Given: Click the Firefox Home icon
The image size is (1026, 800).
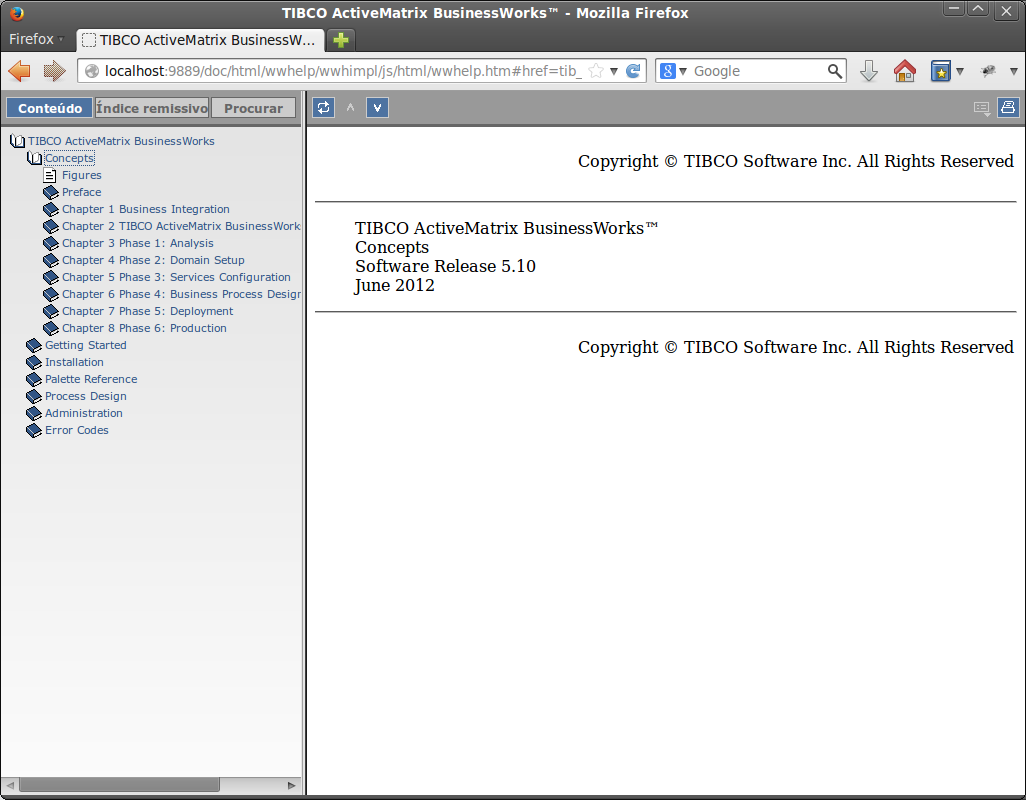Looking at the screenshot, I should [904, 71].
